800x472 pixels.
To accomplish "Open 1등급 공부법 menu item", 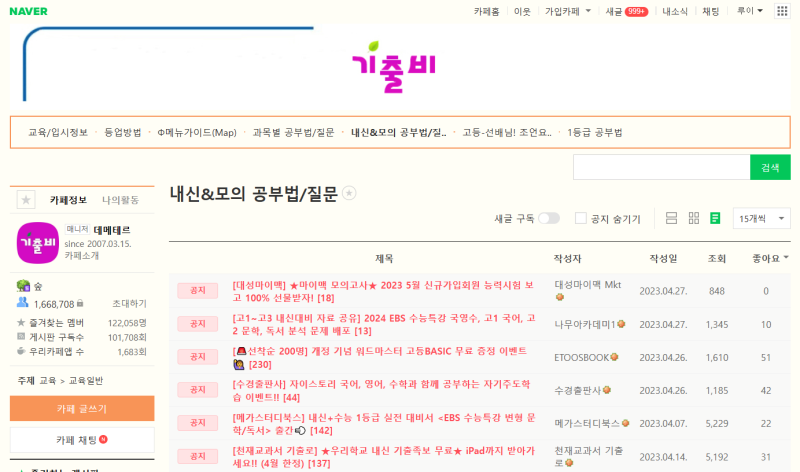I will coord(594,133).
